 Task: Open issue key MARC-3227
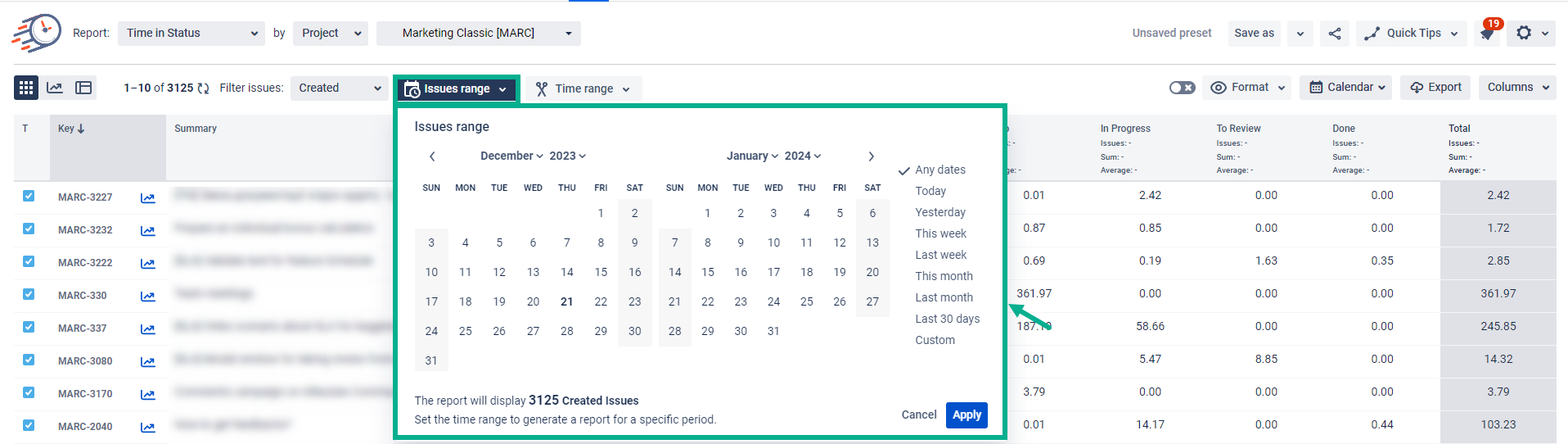85,197
